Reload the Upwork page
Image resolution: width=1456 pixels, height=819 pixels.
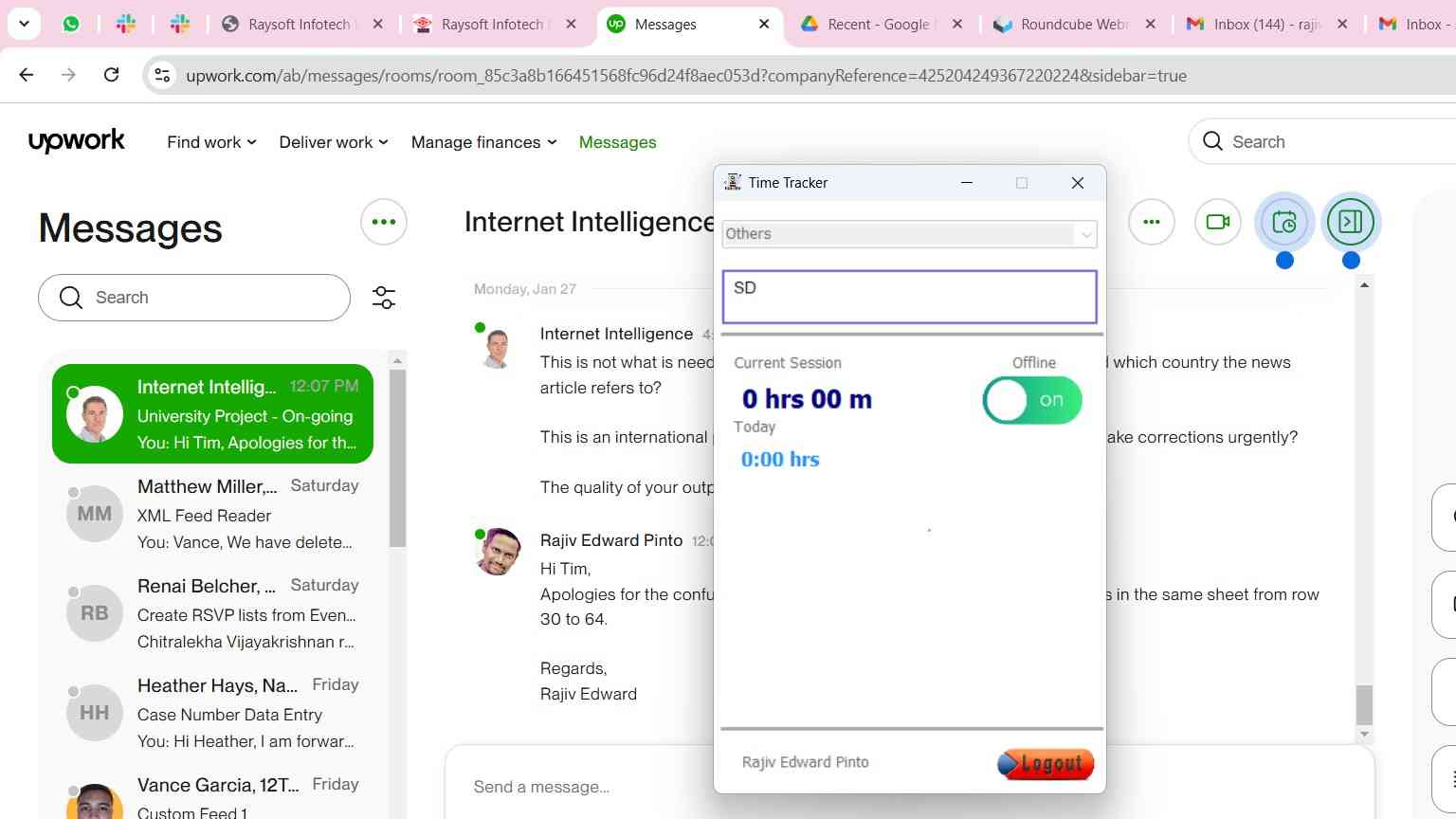click(x=111, y=75)
